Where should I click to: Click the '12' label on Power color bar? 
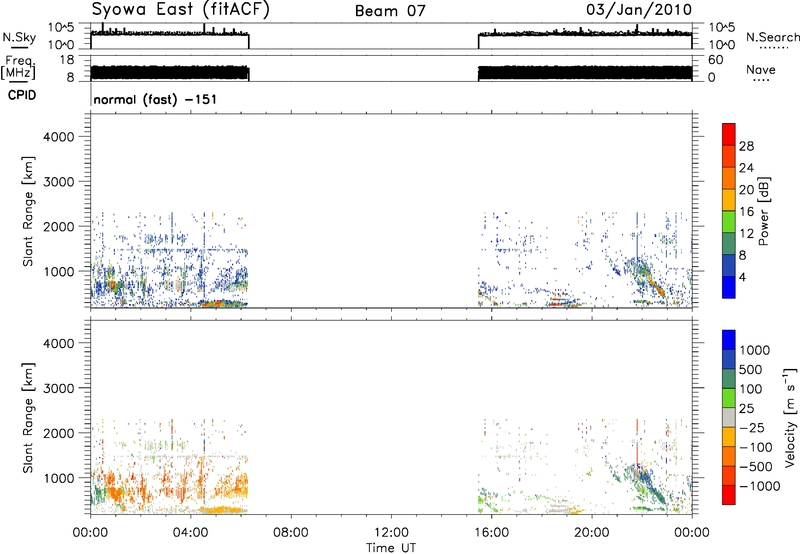746,234
